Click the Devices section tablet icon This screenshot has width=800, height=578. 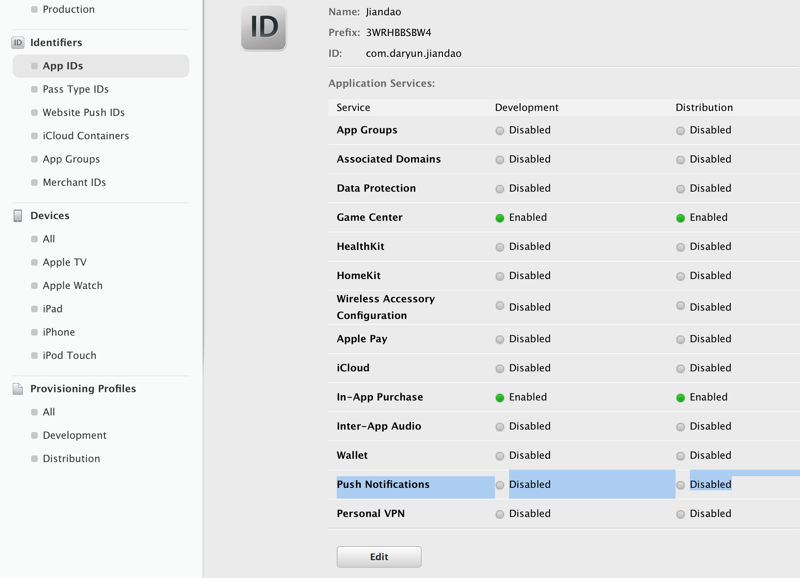pos(17,216)
